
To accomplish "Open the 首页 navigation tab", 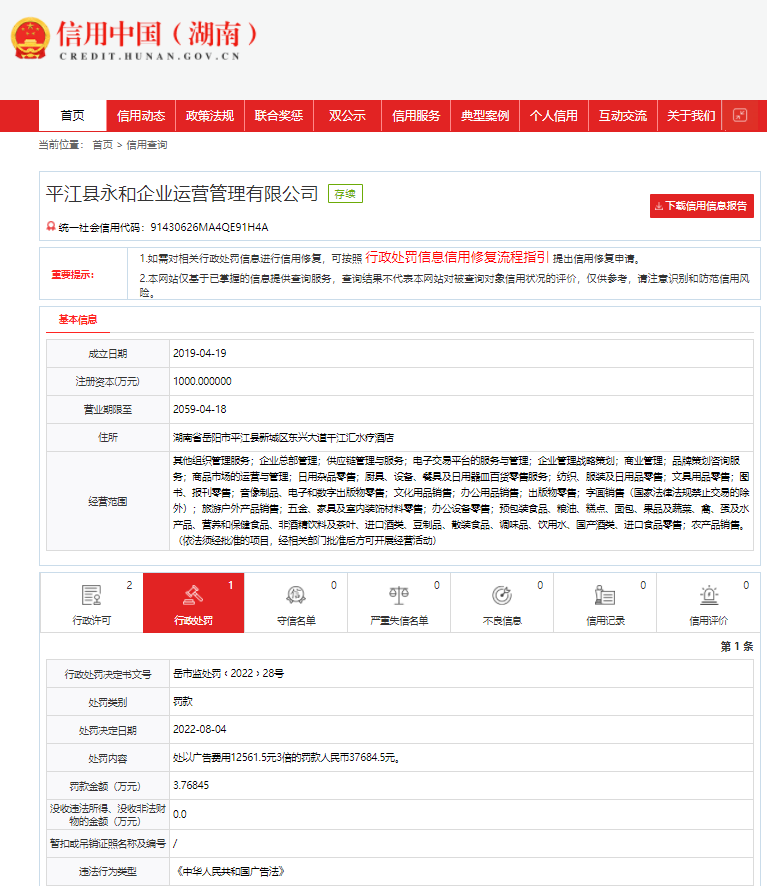I will pyautogui.click(x=73, y=115).
